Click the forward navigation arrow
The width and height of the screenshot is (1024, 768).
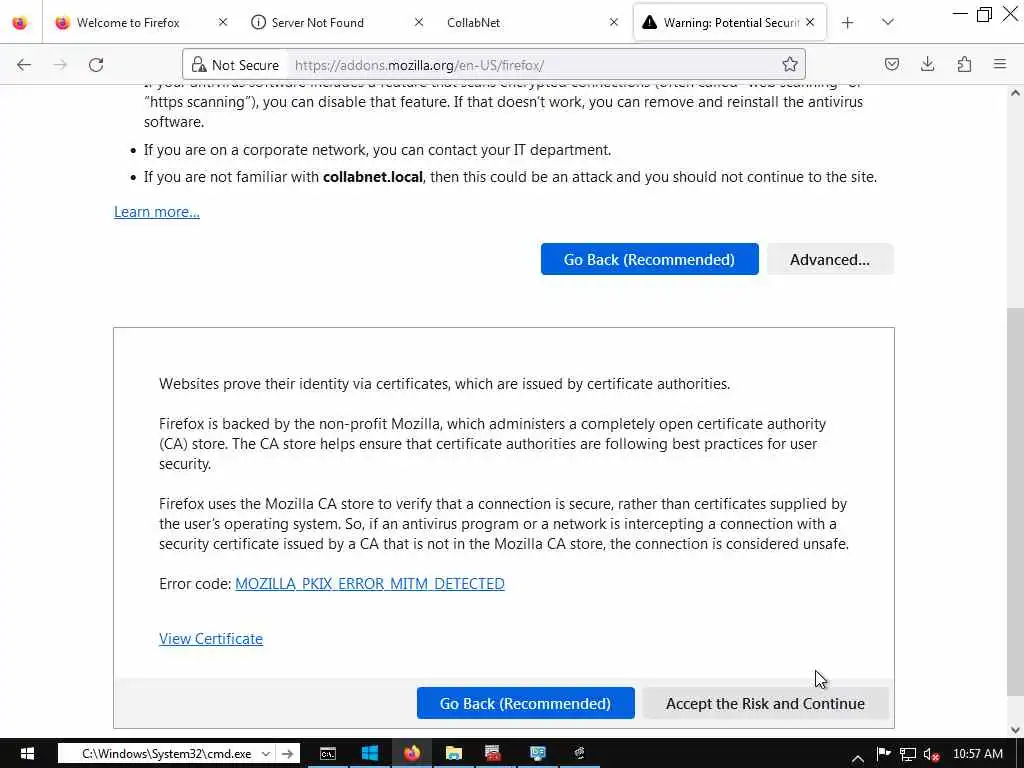pyautogui.click(x=60, y=65)
